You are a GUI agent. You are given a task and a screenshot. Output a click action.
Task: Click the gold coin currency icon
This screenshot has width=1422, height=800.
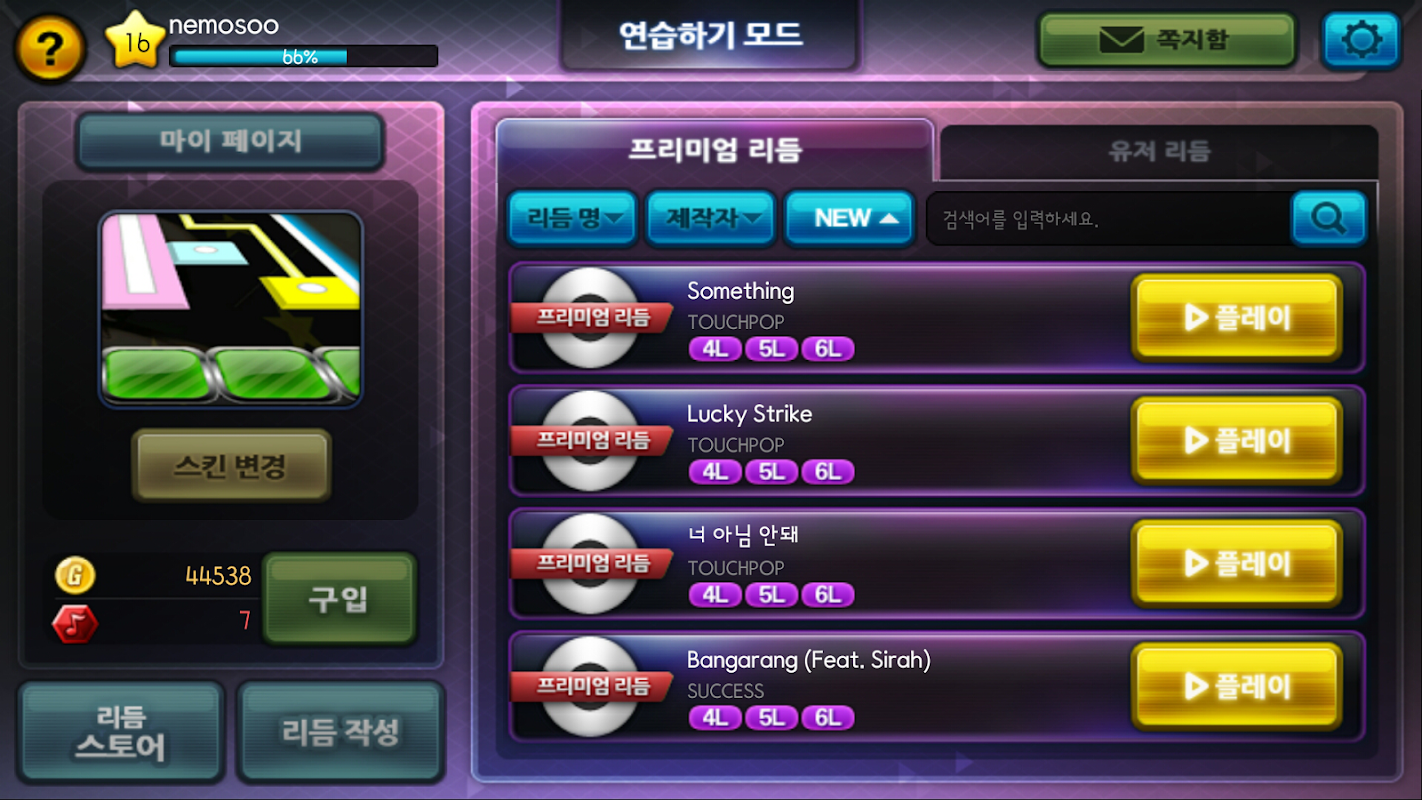[75, 575]
